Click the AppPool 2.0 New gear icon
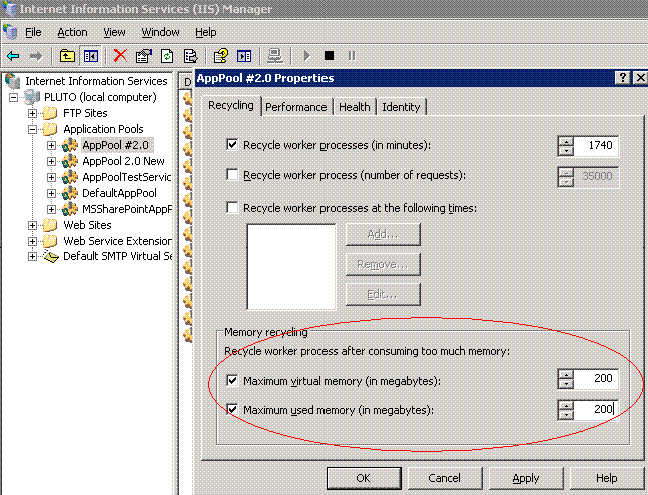Viewport: 648px width, 495px height. 70,161
